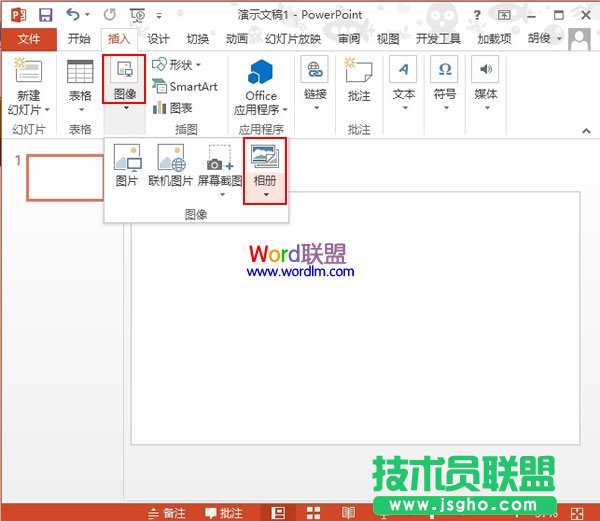Switch to the 动画 tab
Image resolution: width=600 pixels, height=521 pixels.
[237, 39]
